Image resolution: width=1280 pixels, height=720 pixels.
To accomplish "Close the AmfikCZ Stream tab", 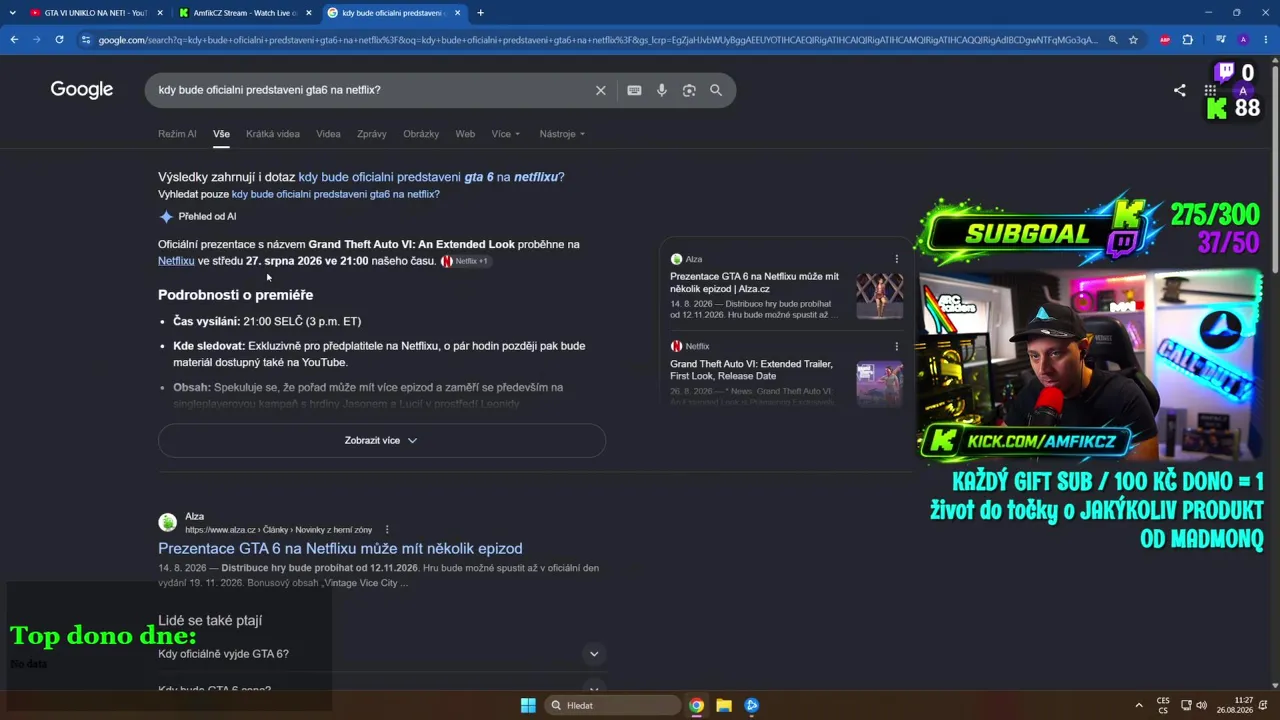I will [x=309, y=13].
